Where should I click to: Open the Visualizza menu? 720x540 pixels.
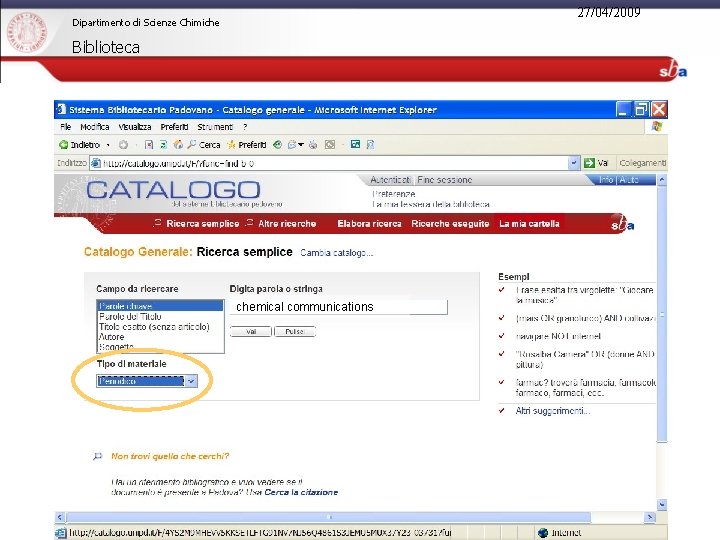[x=135, y=127]
